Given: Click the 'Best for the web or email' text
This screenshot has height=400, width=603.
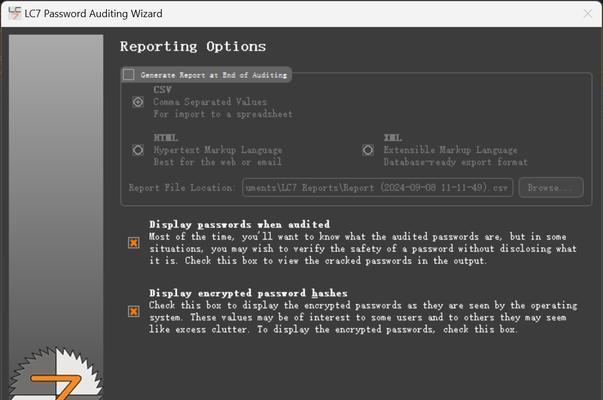Looking at the screenshot, I should (x=217, y=162).
